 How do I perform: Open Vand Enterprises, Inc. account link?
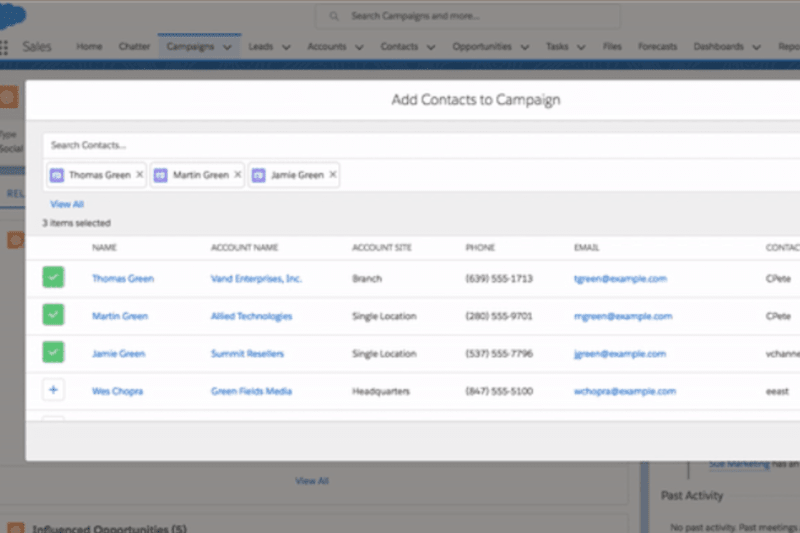256,278
